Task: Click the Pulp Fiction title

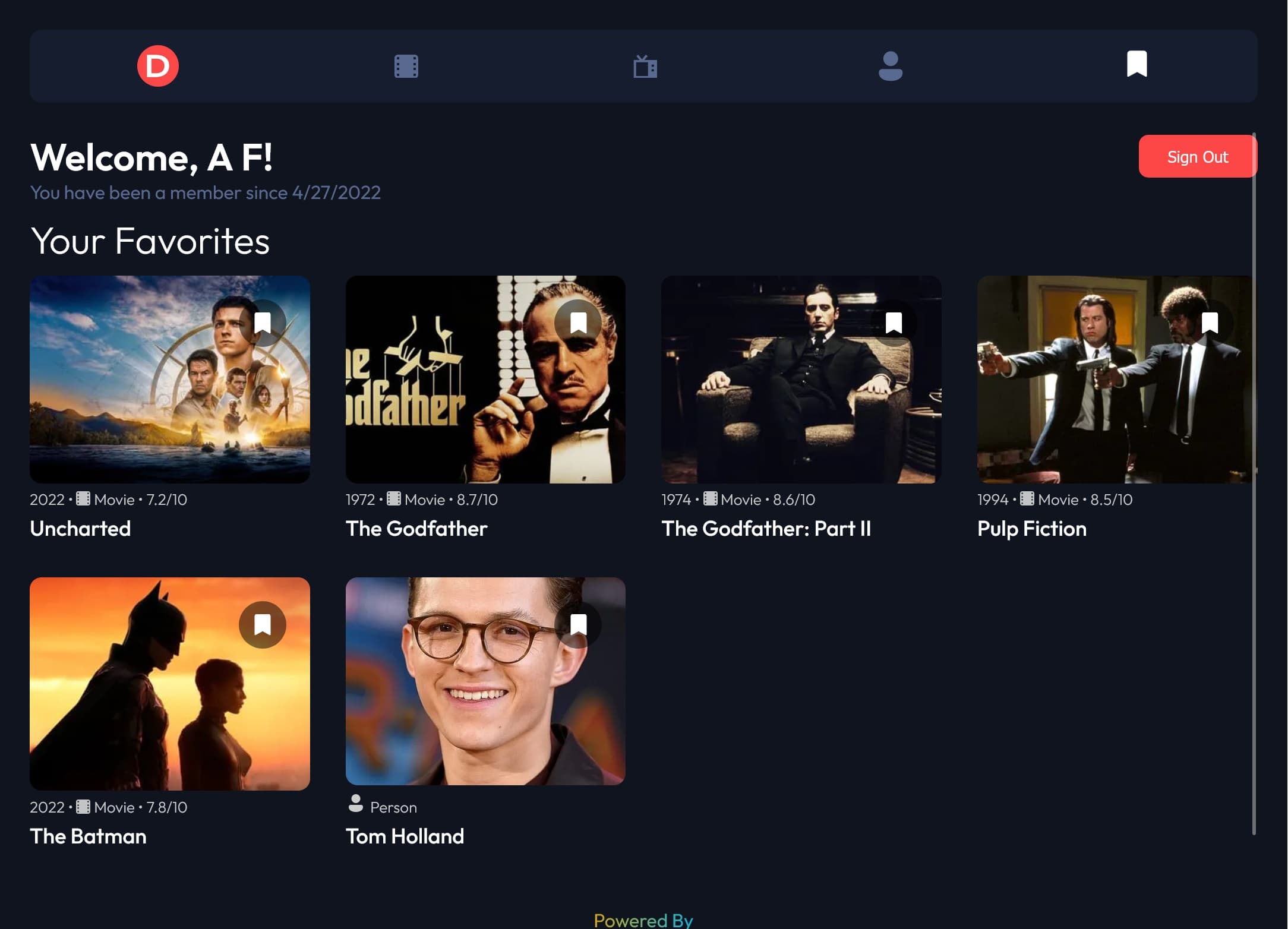Action: click(1032, 529)
